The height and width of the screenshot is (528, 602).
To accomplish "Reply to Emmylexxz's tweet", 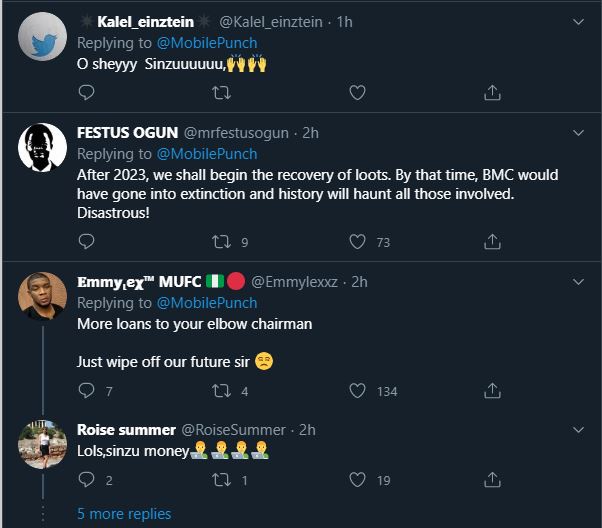I will point(86,391).
